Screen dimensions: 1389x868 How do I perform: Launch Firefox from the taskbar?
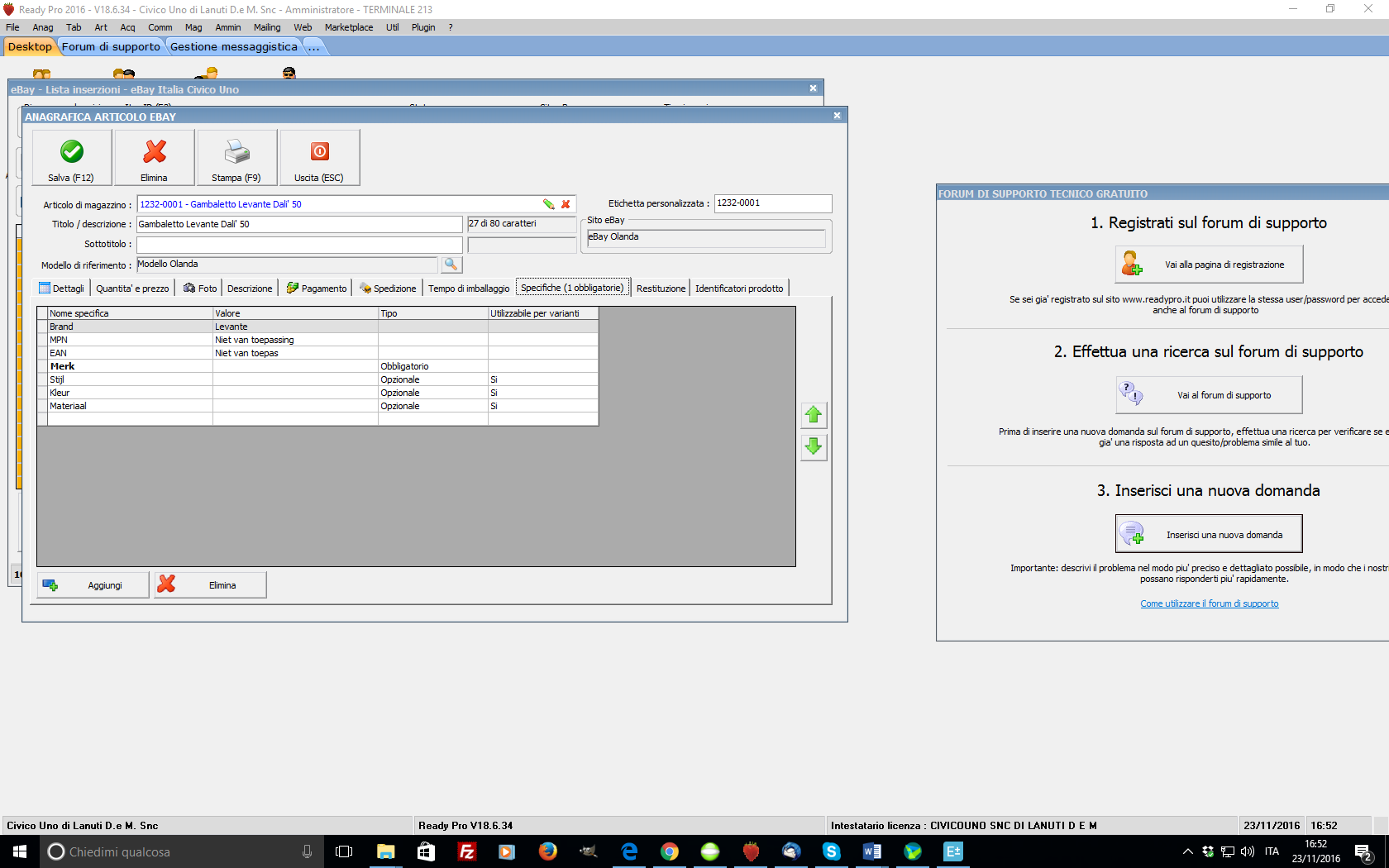(x=547, y=851)
